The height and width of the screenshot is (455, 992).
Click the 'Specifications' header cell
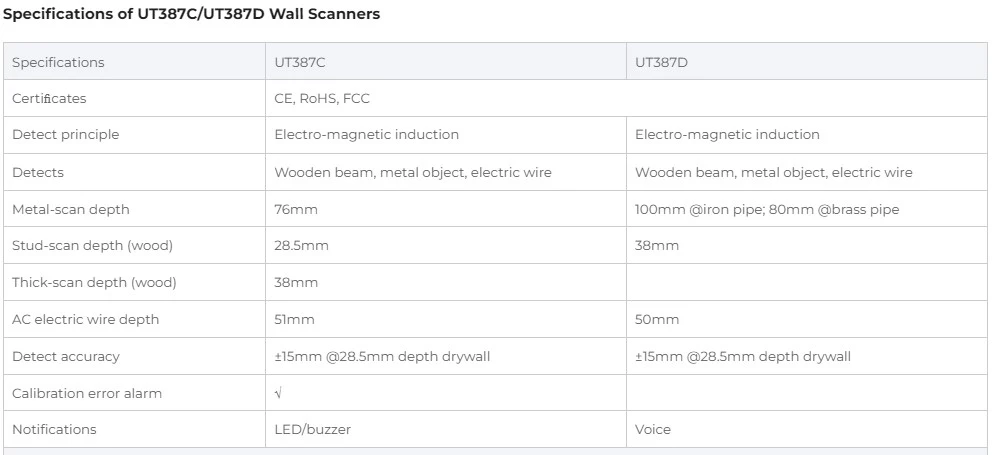pyautogui.click(x=58, y=62)
